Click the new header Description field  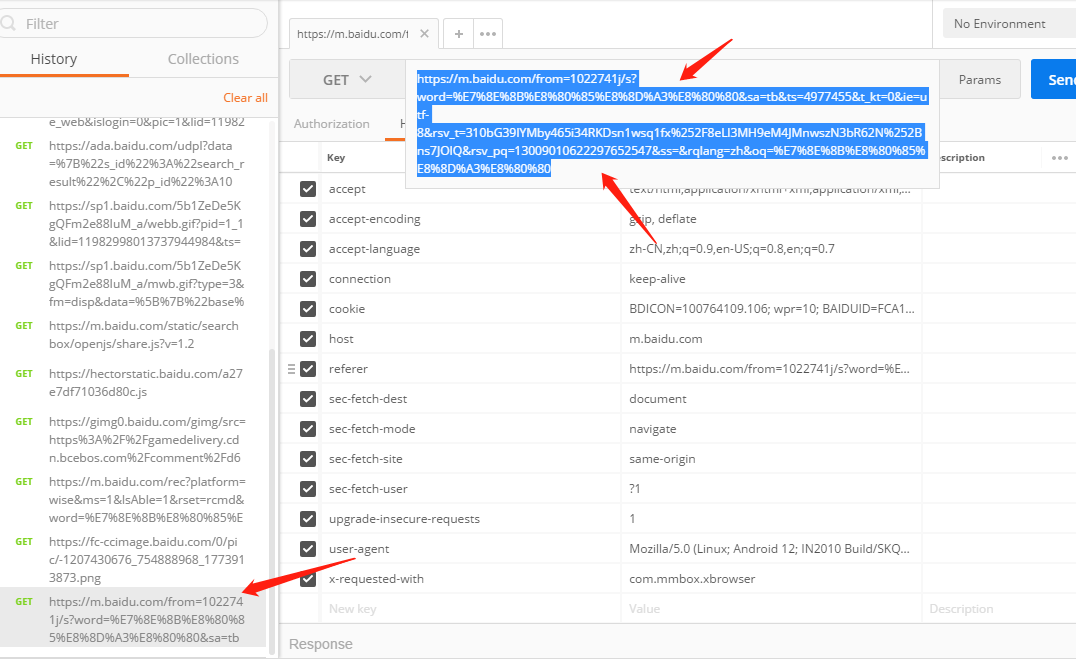click(998, 609)
